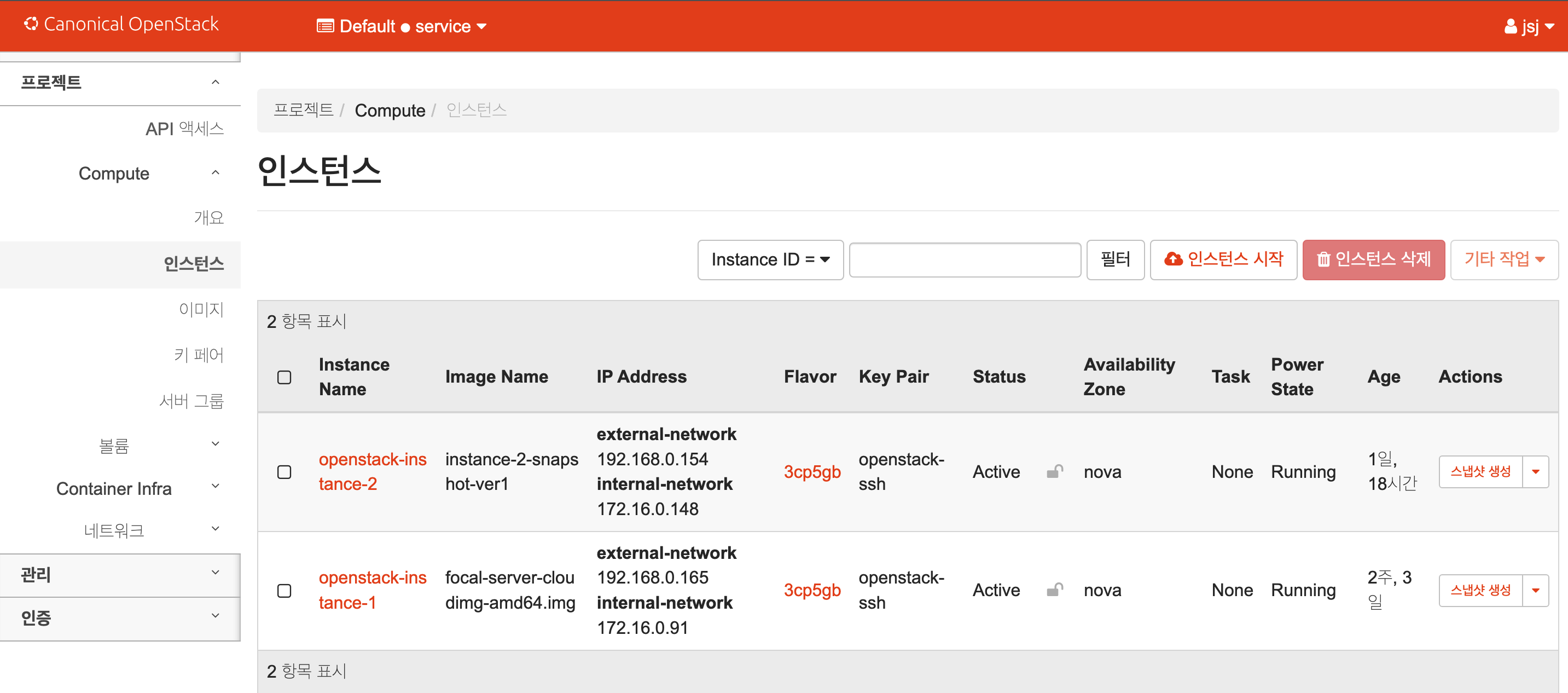Open the 기타 작업 dropdown menu
This screenshot has width=1568, height=693.
[x=1503, y=259]
